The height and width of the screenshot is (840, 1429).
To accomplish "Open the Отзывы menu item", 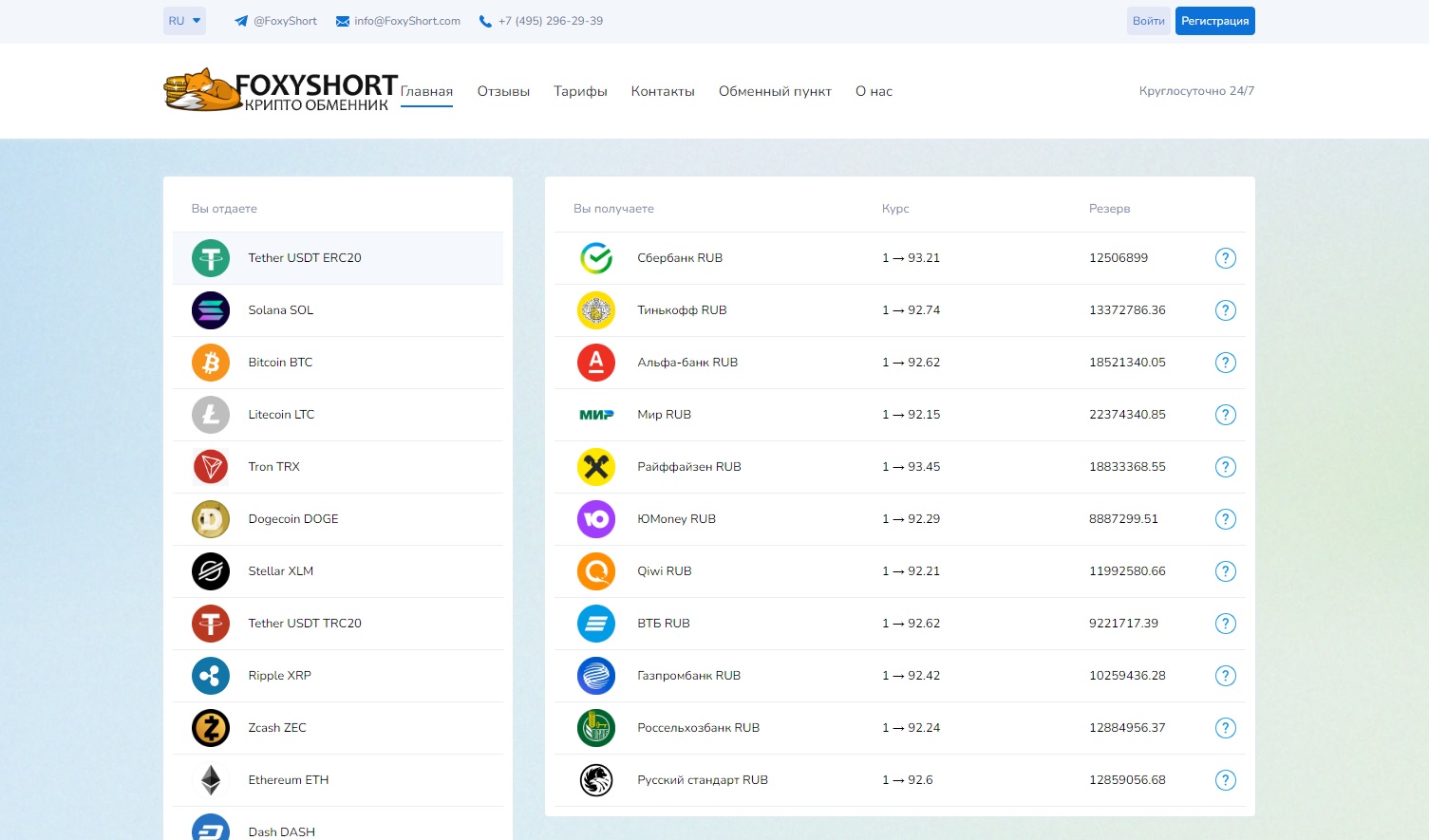I will (503, 91).
